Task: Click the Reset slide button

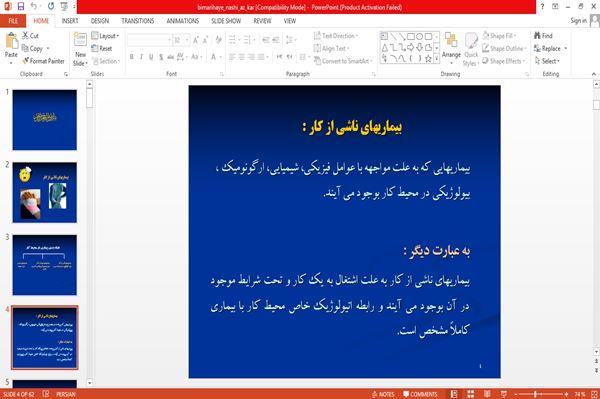Action: (102, 48)
